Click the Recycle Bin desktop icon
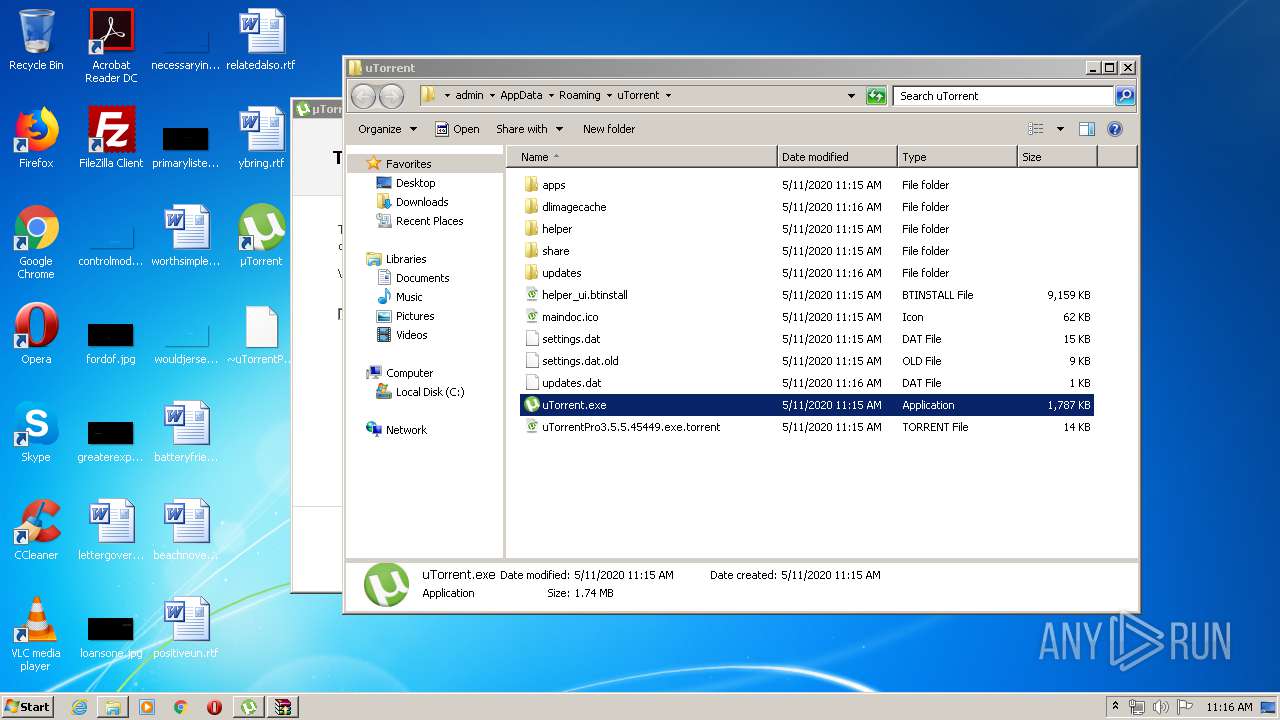Viewport: 1280px width, 720px height. tap(36, 40)
